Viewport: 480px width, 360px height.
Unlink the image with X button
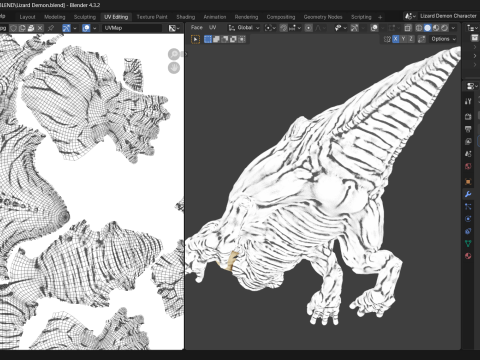(x=40, y=28)
